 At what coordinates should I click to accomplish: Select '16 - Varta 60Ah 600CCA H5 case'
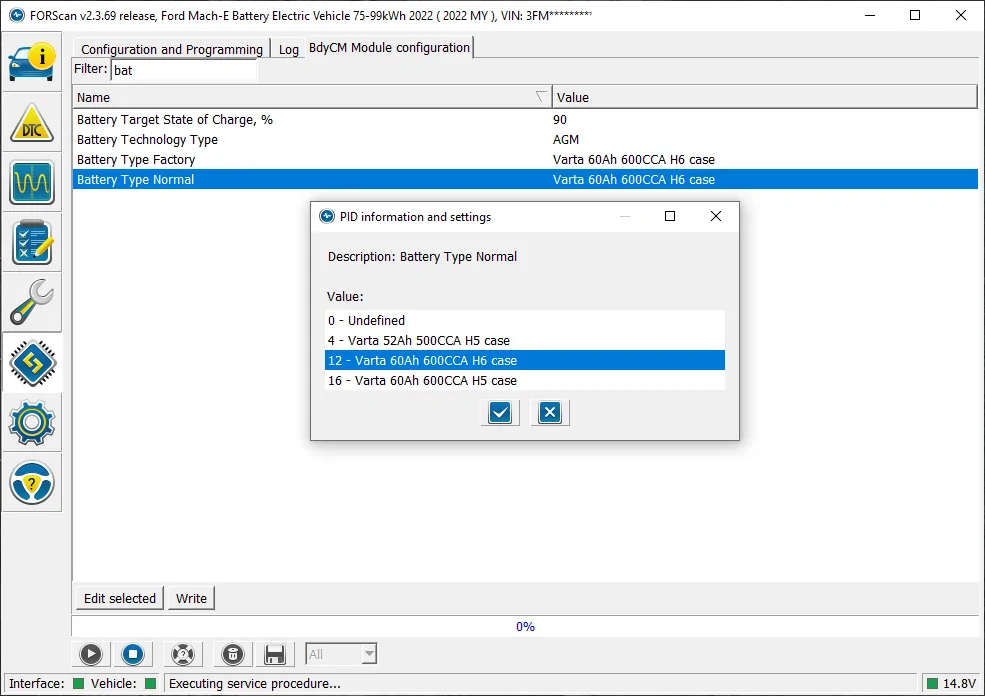pos(525,381)
